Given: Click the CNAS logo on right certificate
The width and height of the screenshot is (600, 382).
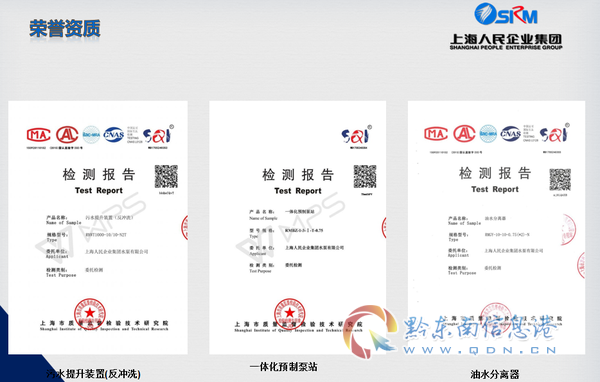Looking at the screenshot, I should pyautogui.click(x=511, y=134).
